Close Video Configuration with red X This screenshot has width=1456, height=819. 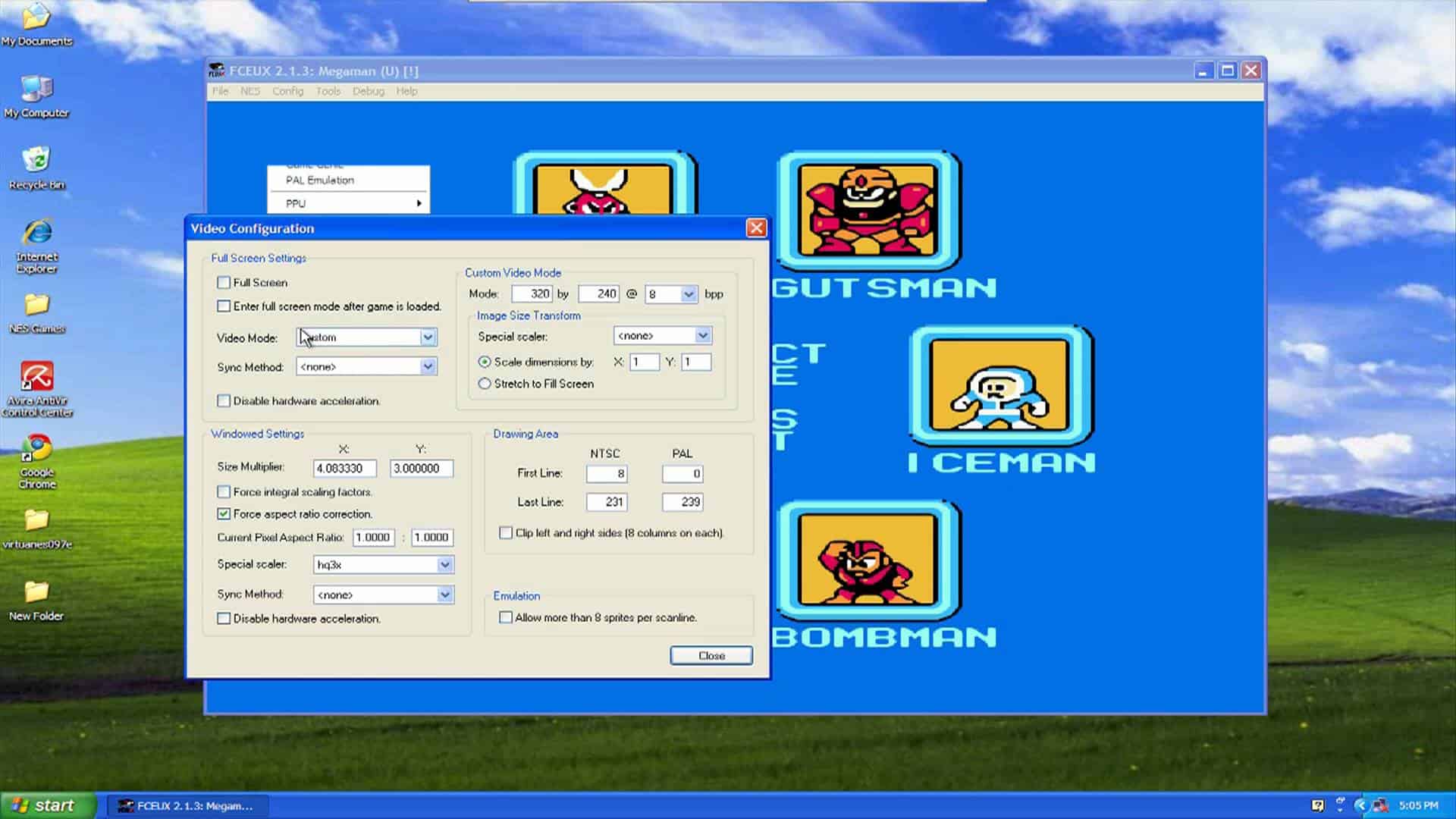pos(756,228)
